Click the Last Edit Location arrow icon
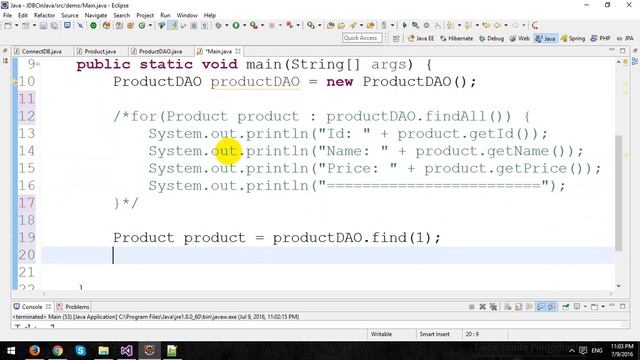 486,25
